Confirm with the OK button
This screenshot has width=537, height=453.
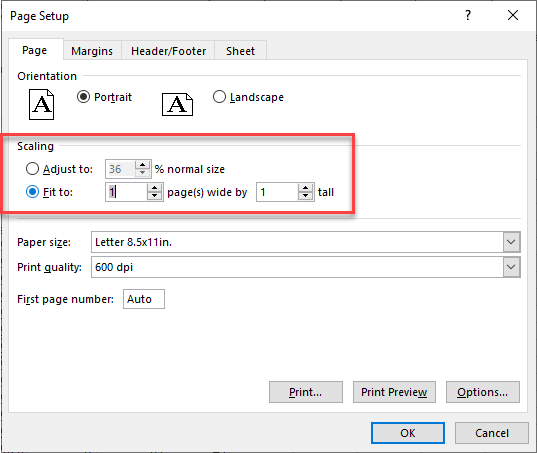[x=408, y=433]
